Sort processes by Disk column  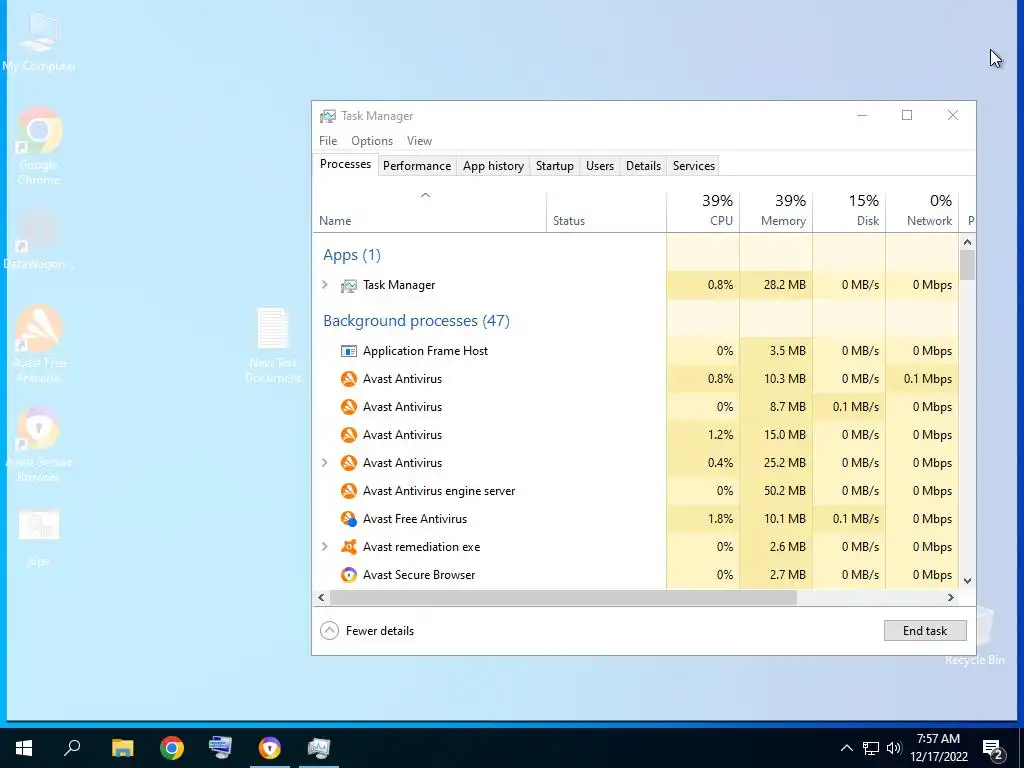click(x=850, y=211)
